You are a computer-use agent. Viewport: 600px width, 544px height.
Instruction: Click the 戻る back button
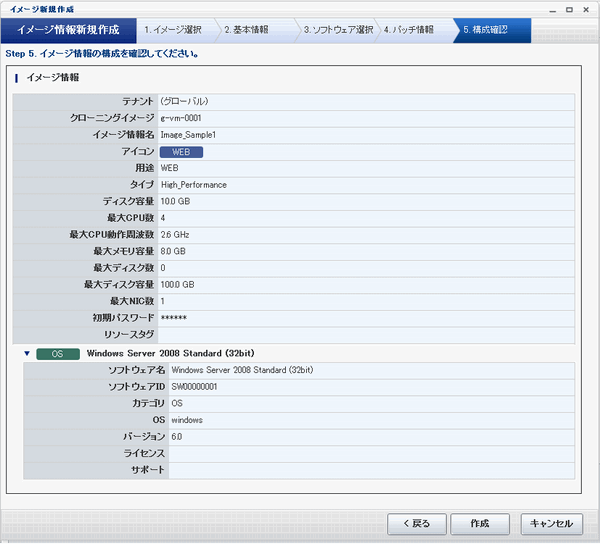tap(417, 524)
